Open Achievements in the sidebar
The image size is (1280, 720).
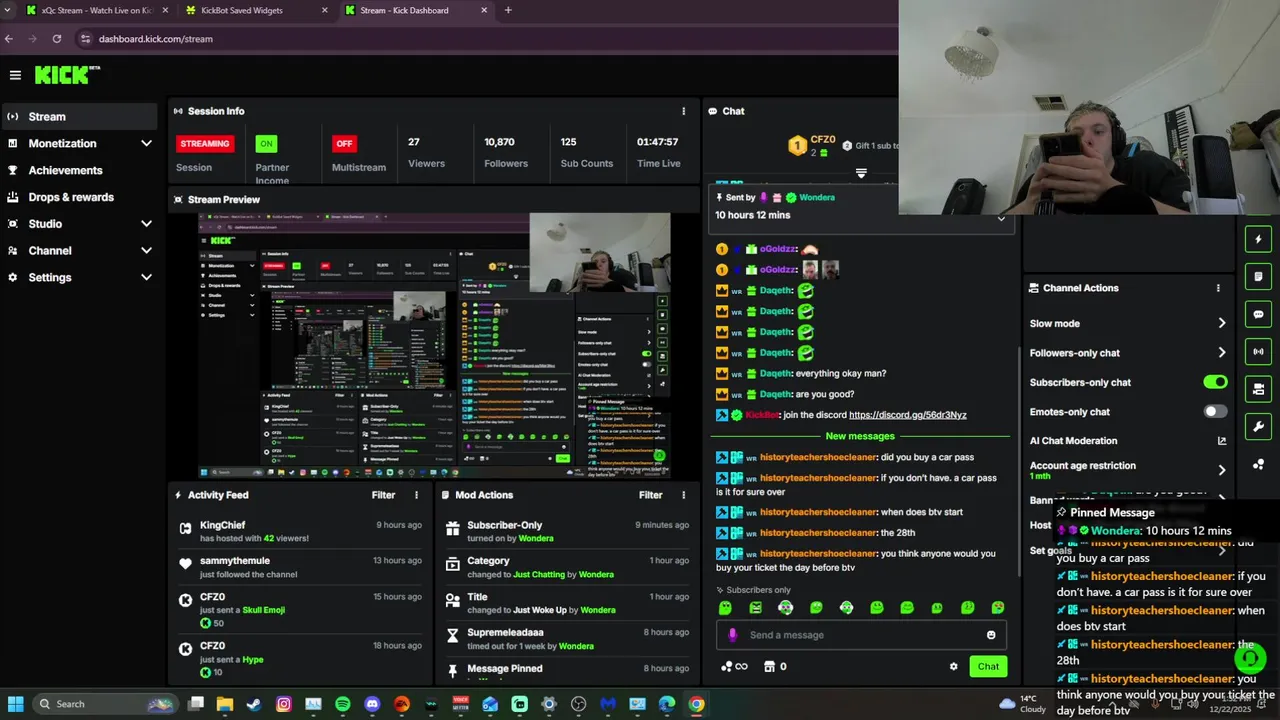pyautogui.click(x=79, y=170)
